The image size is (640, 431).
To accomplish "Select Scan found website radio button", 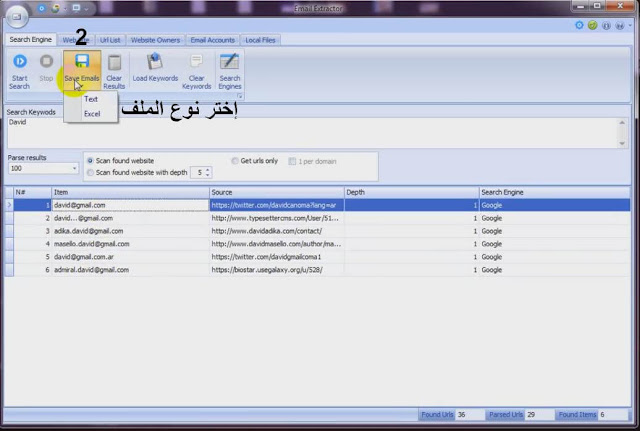I will 90,161.
